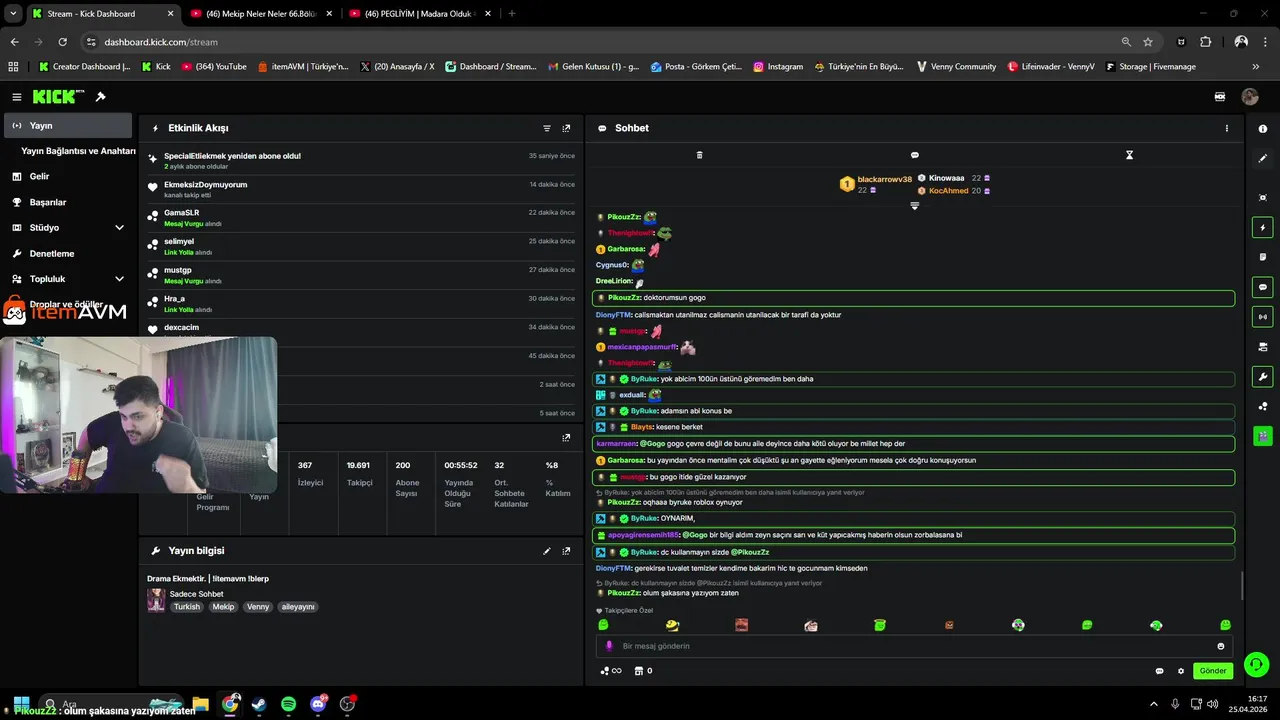Click the trash icon in chat header
The image size is (1280, 720).
[x=699, y=155]
